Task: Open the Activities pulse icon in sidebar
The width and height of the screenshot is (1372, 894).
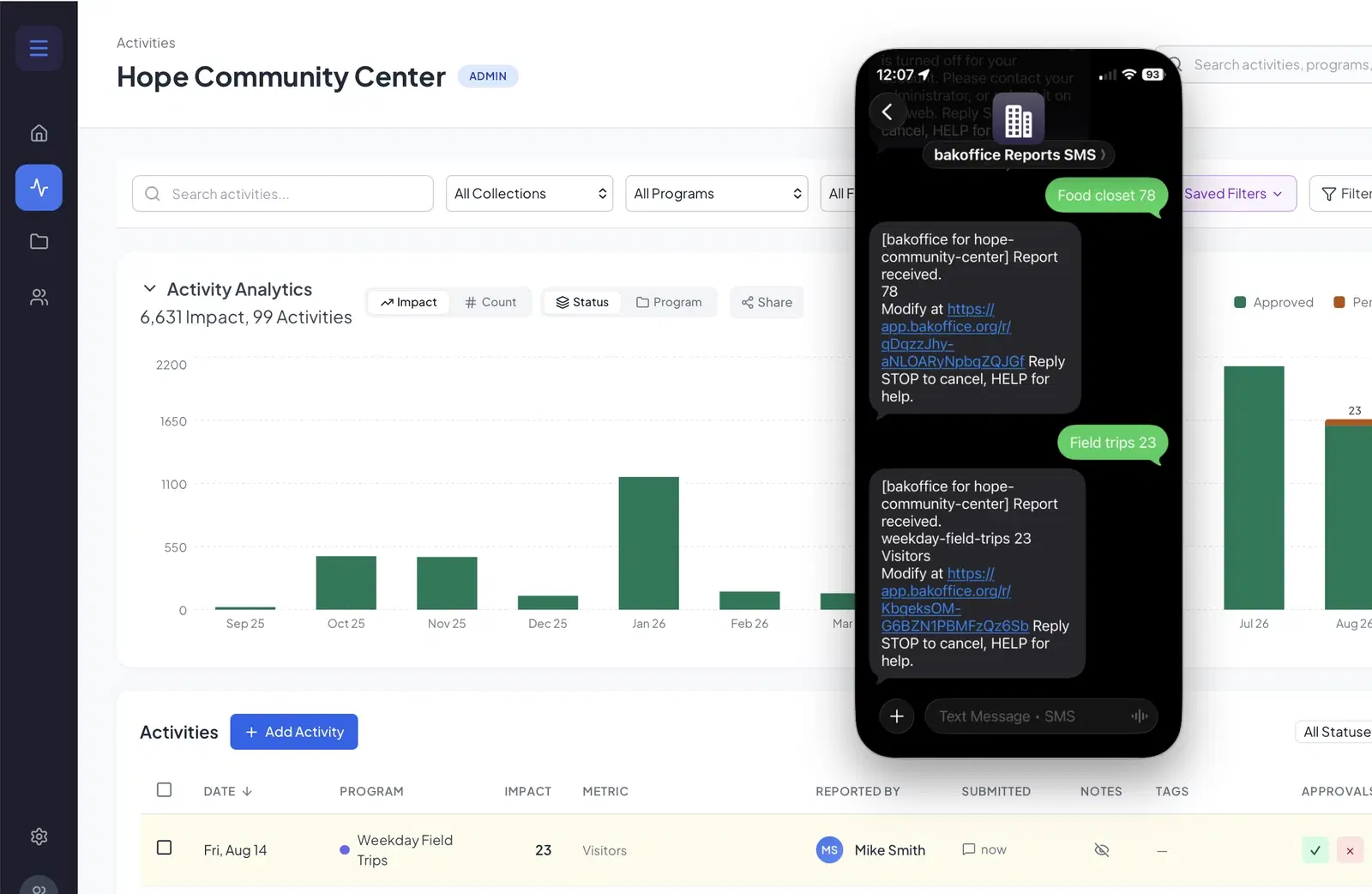Action: pos(39,187)
